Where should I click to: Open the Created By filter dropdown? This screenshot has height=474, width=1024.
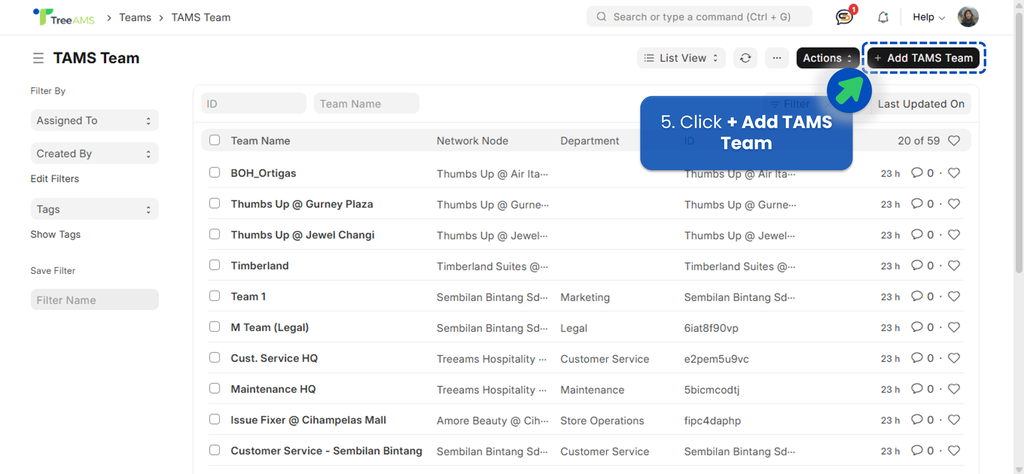(94, 154)
